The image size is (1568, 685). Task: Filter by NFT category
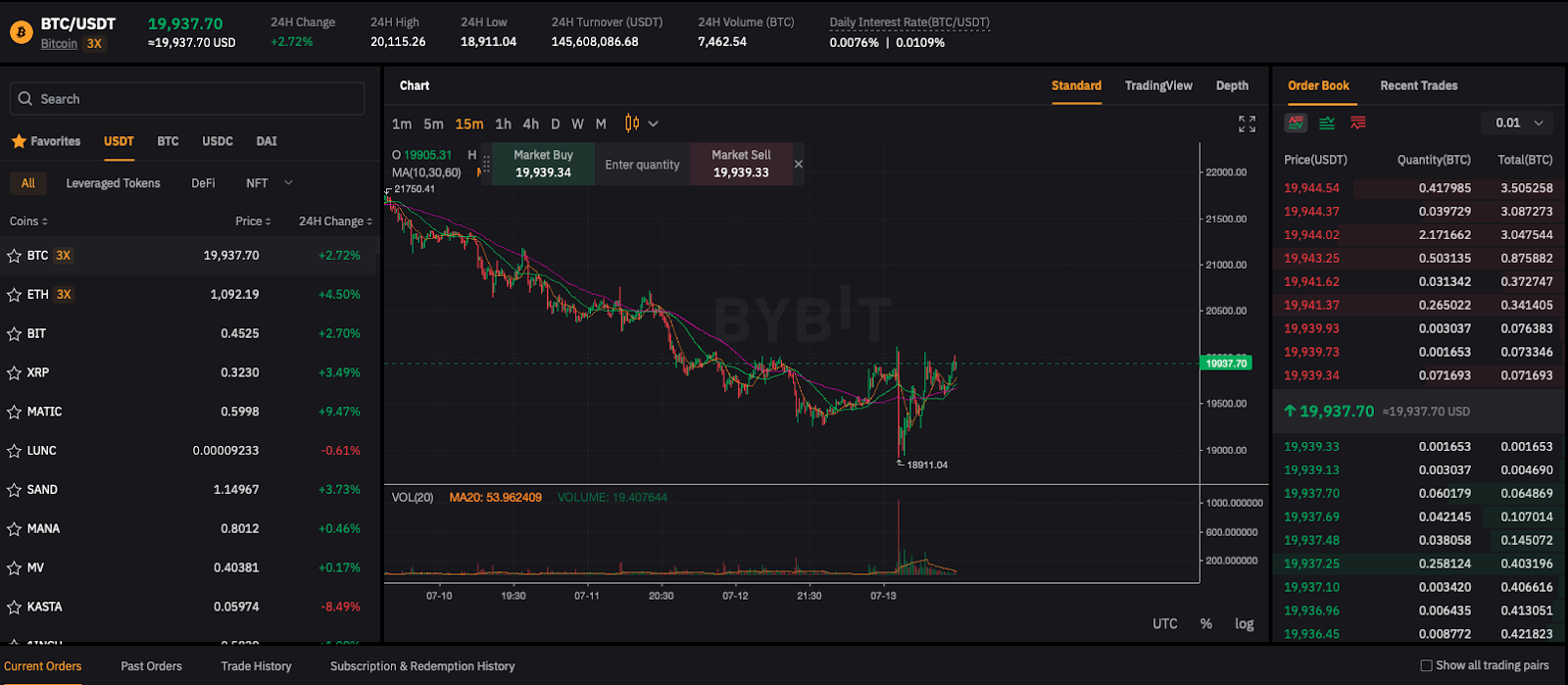pos(257,183)
